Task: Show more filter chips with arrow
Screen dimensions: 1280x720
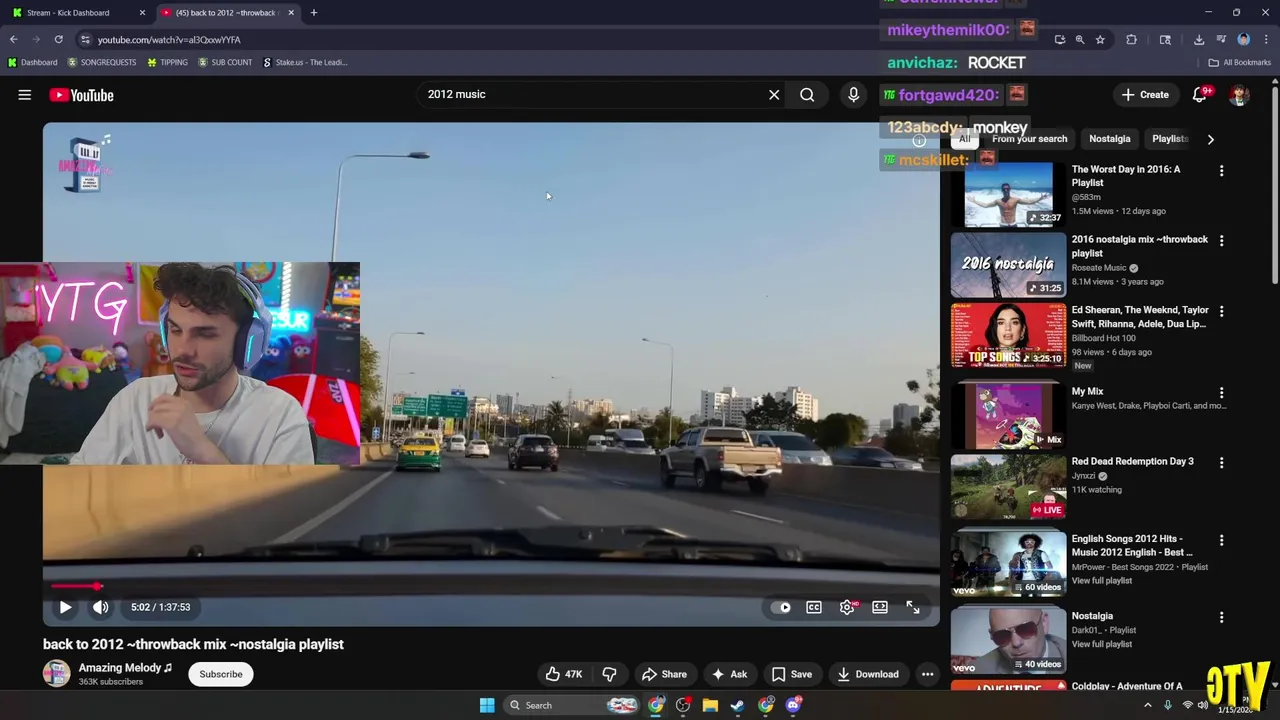Action: 1210,139
